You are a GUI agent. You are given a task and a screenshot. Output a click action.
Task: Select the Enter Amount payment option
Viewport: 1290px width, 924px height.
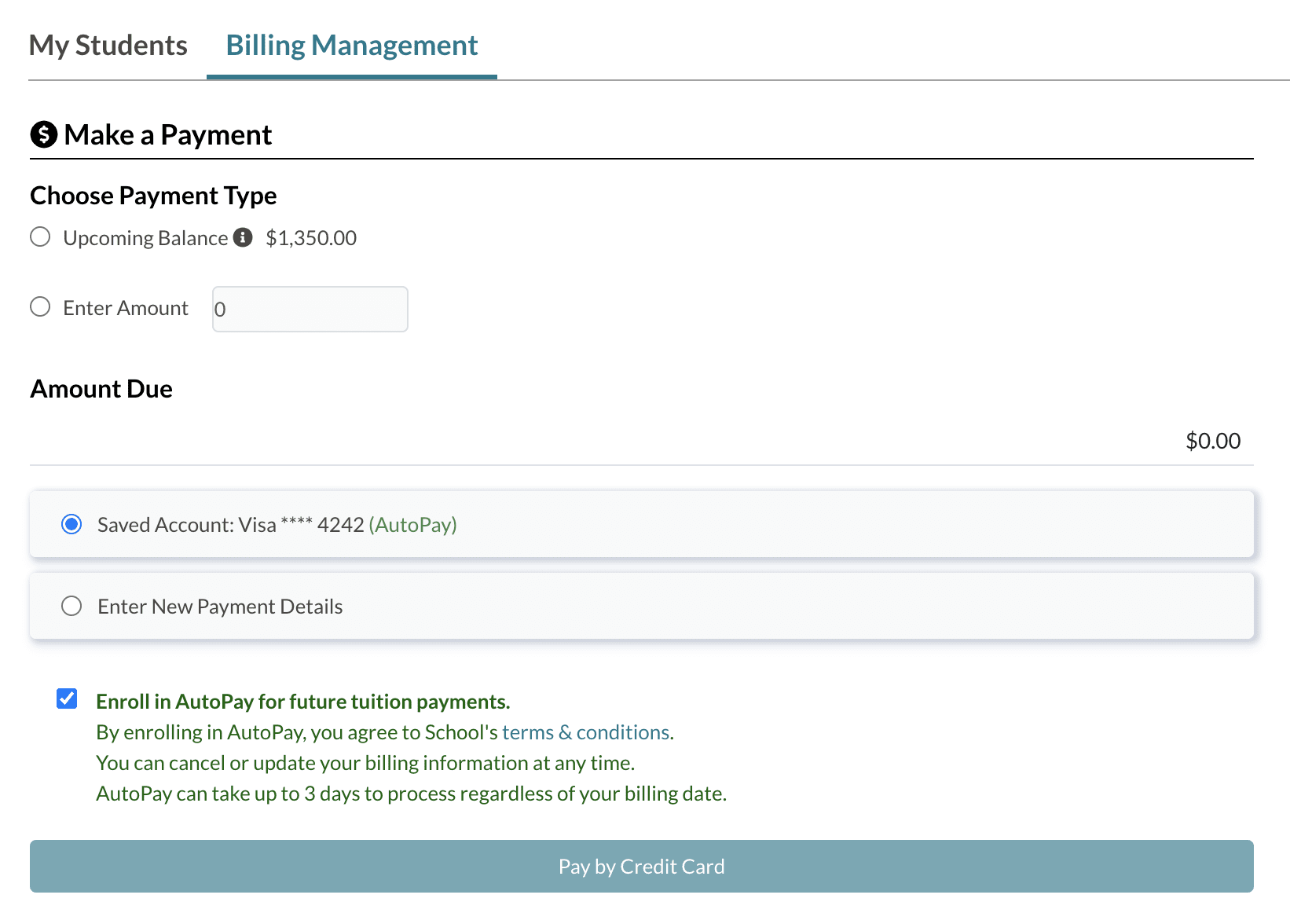40,306
